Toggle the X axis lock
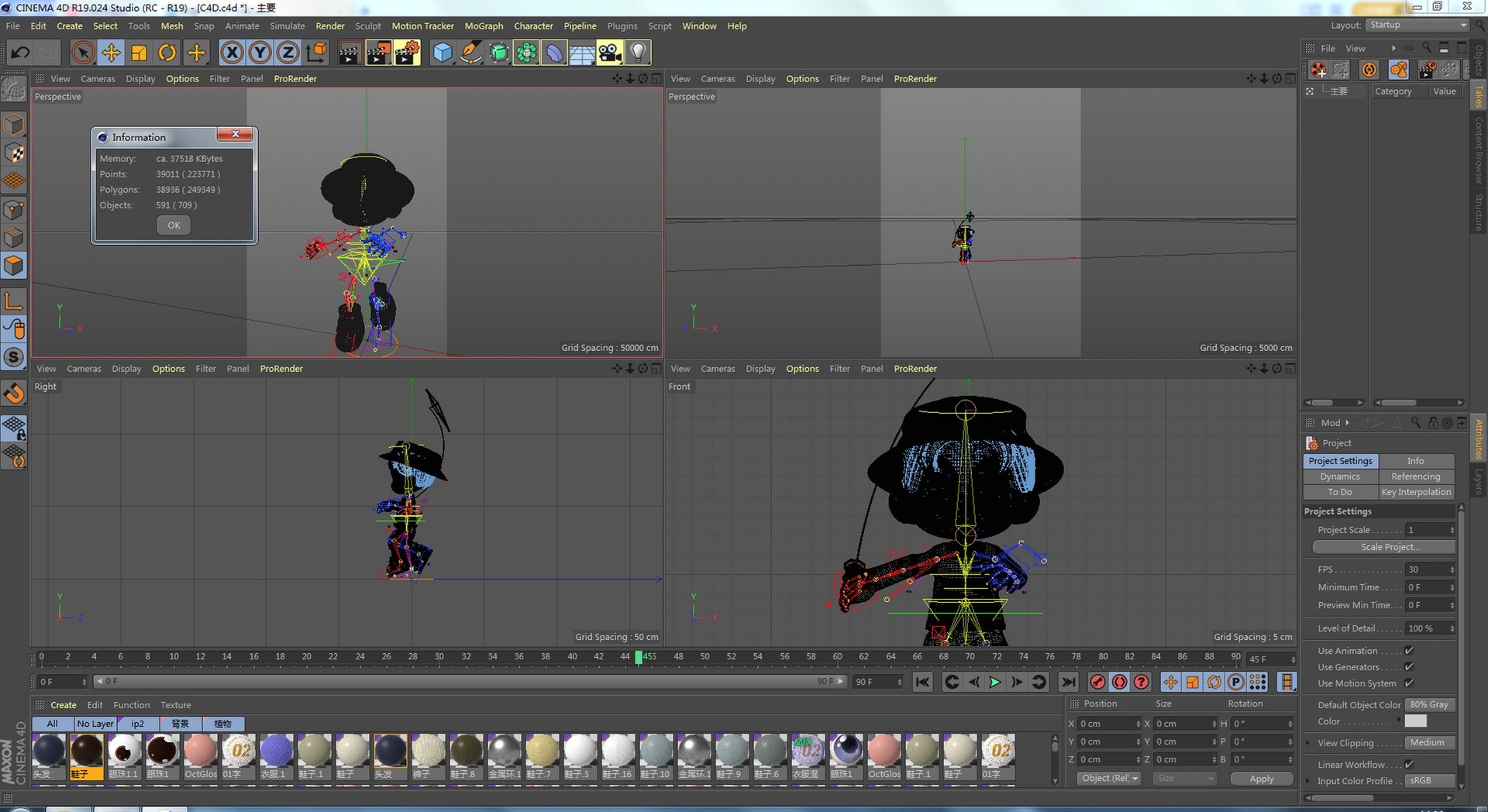Image resolution: width=1488 pixels, height=812 pixels. point(232,53)
